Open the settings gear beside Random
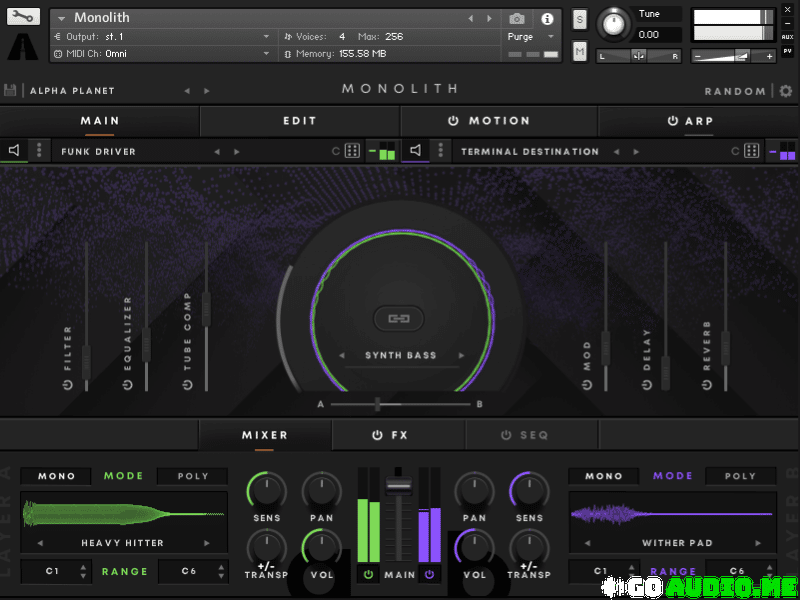Image resolution: width=800 pixels, height=600 pixels. [786, 91]
